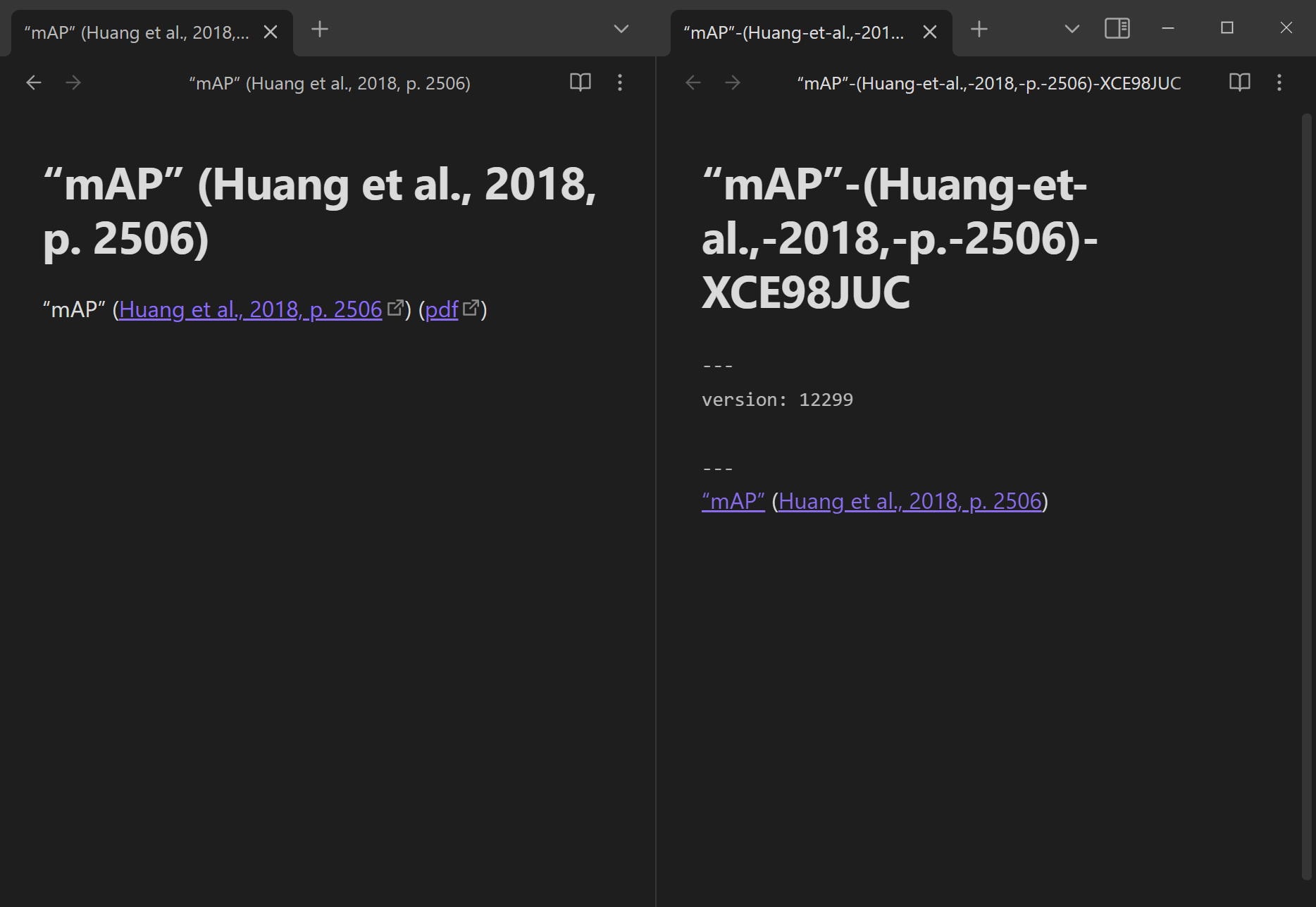Screen dimensions: 1316x907
Task: Open the Huang et al. 2018 citation link
Action: tap(249, 309)
